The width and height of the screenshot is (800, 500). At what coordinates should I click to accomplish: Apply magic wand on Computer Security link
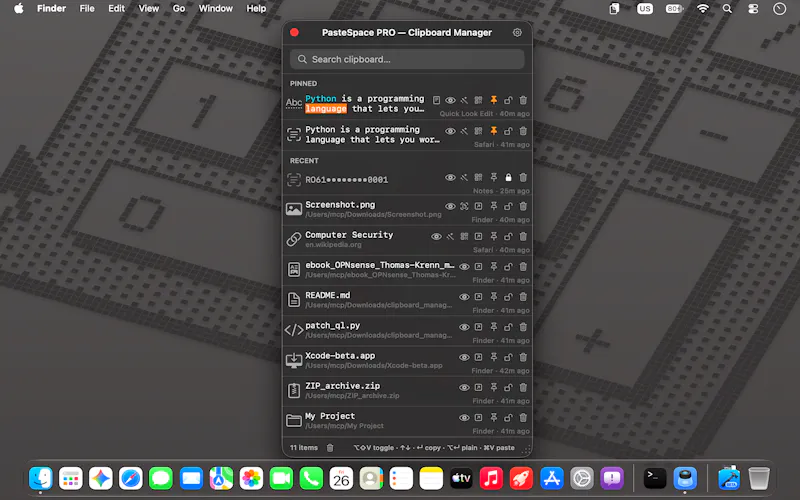(x=450, y=237)
